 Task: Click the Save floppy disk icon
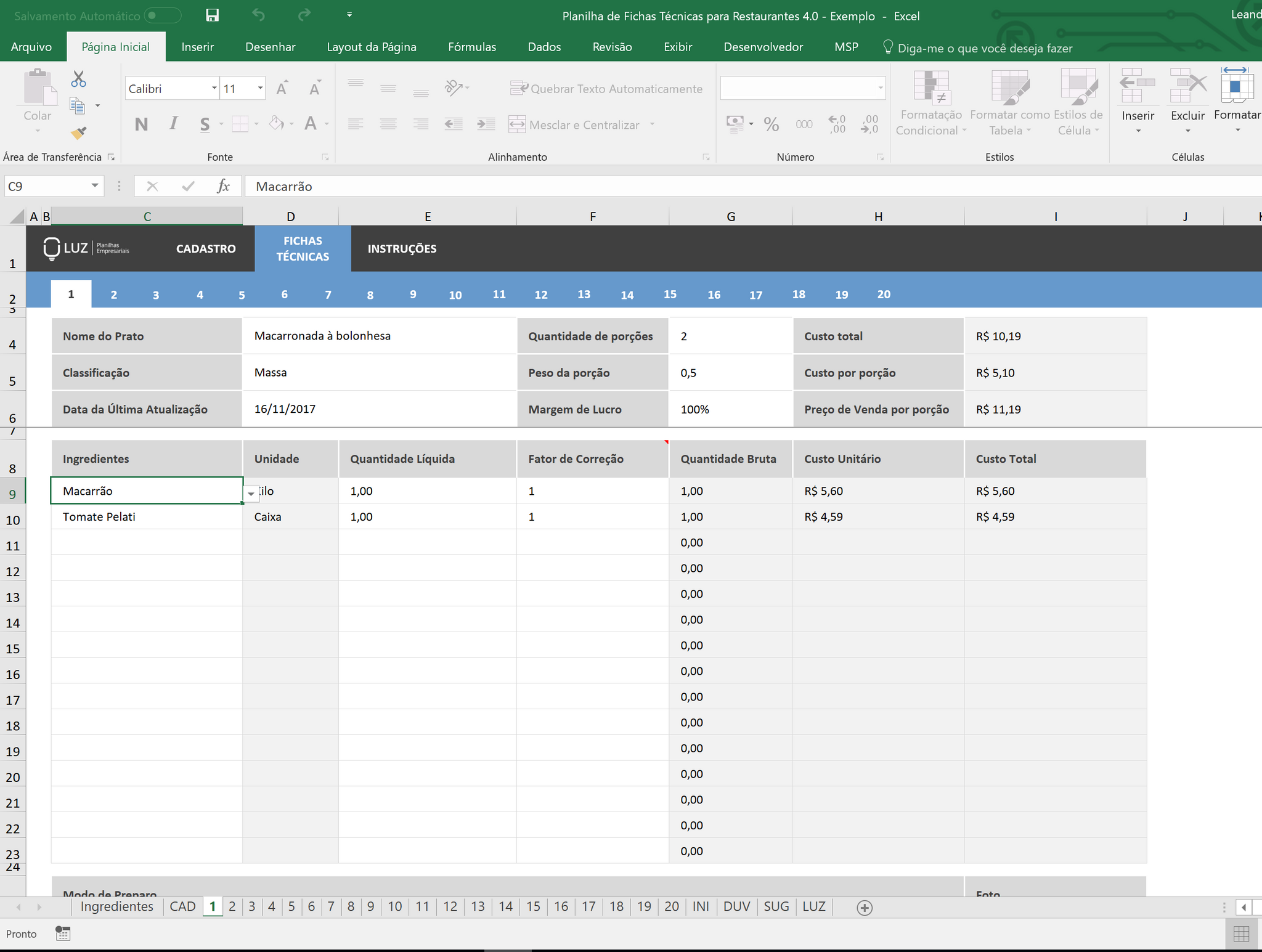(213, 15)
